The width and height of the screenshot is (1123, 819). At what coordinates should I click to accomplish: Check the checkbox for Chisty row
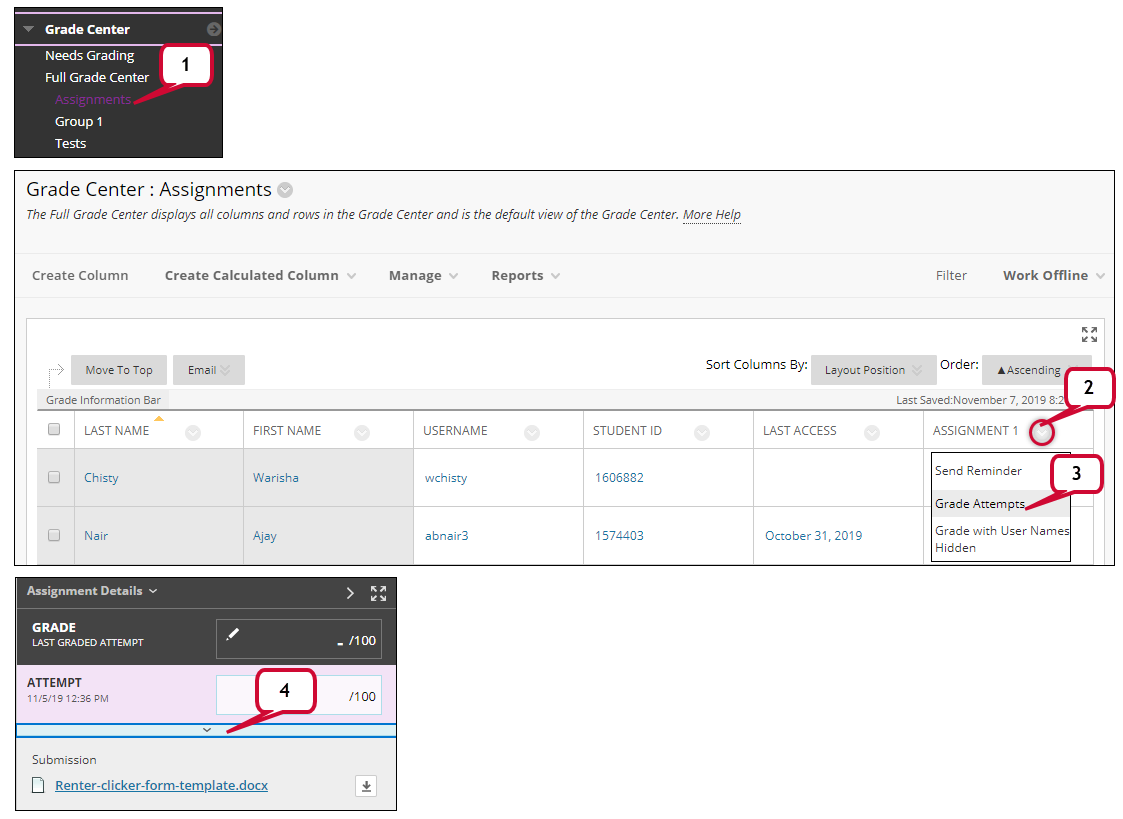(x=54, y=478)
